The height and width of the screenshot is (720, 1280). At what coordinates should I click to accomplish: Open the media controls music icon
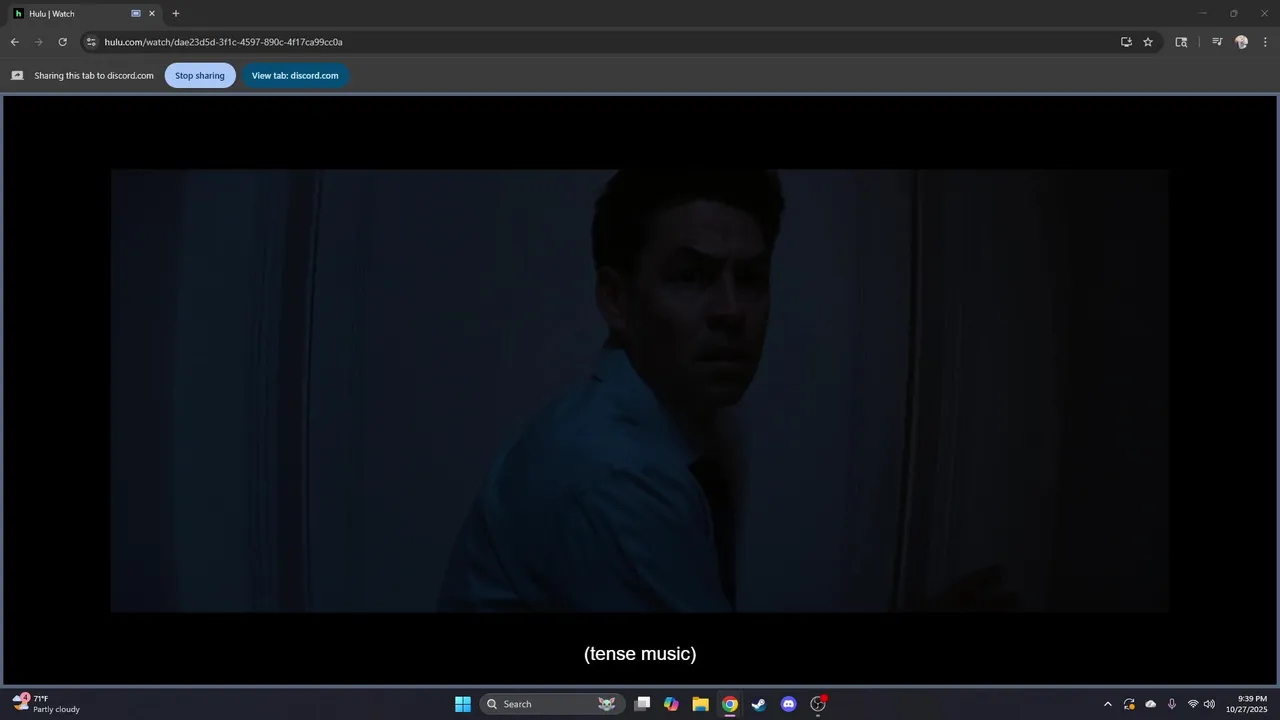(1217, 42)
